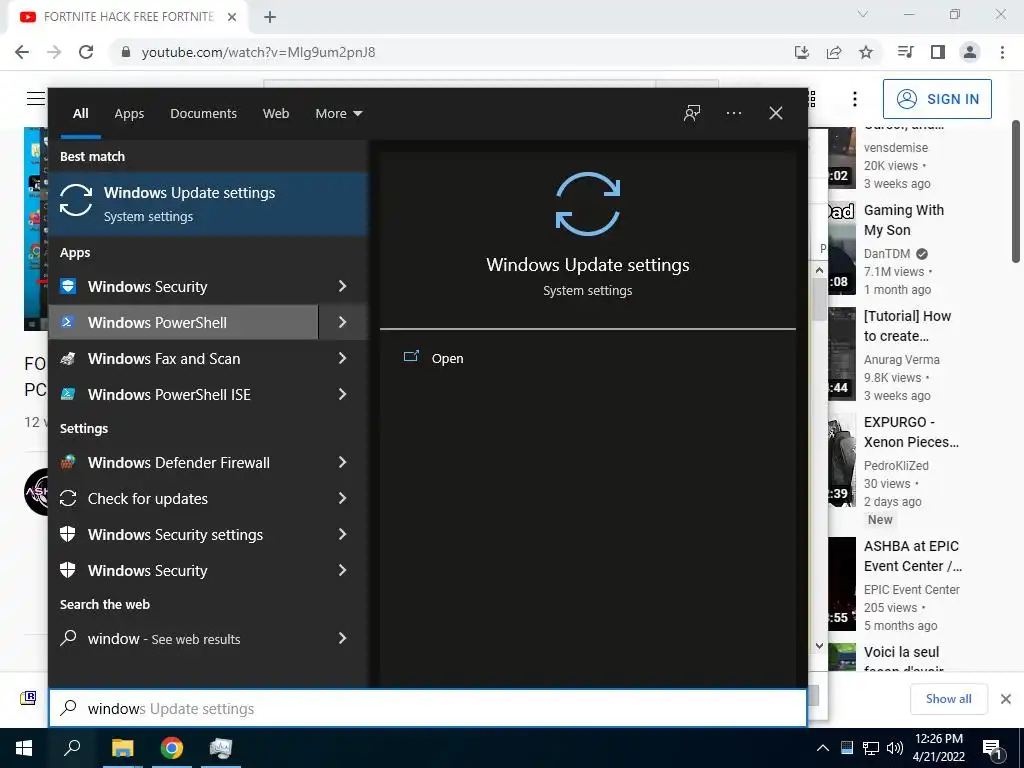Click search feedback person icon
This screenshot has width=1024, height=768.
click(x=692, y=113)
